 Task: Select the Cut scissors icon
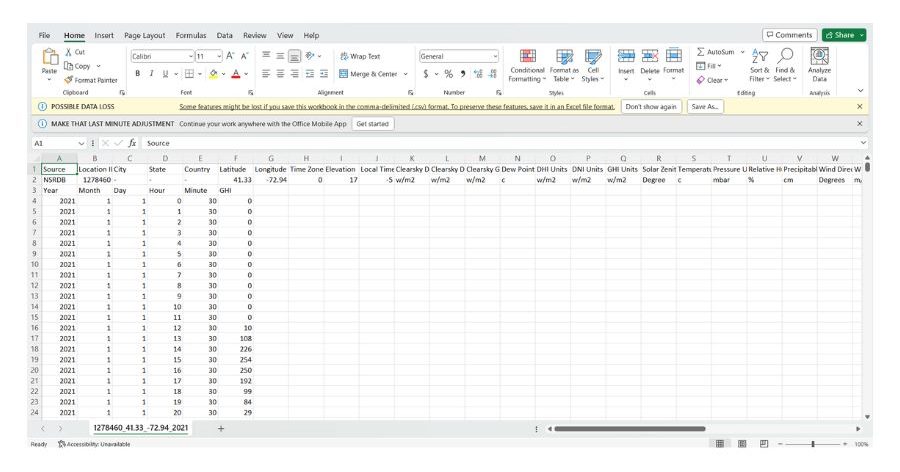pos(68,51)
